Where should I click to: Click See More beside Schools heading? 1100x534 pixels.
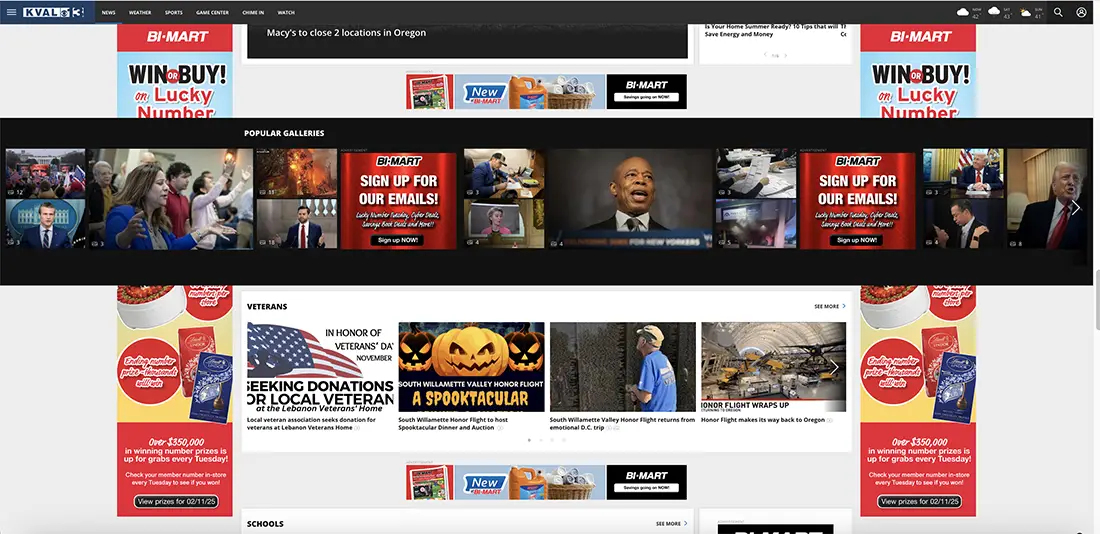[671, 523]
